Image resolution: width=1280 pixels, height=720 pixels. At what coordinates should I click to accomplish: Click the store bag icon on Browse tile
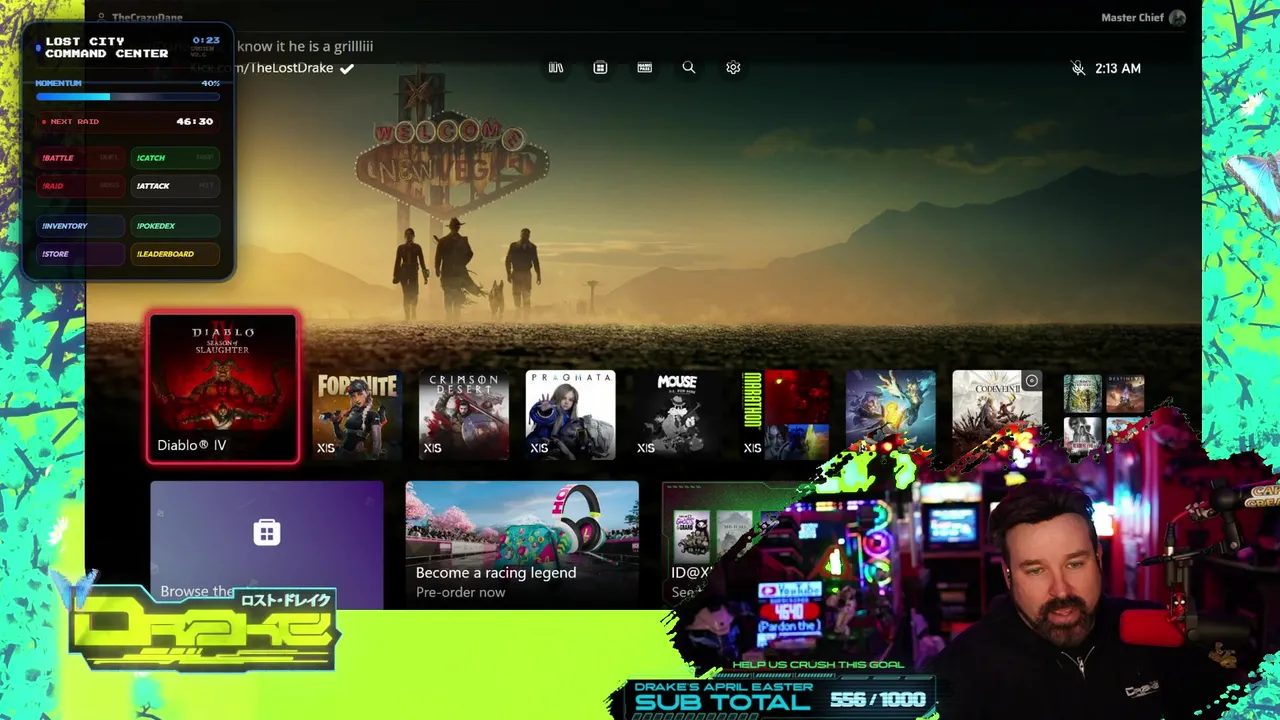click(266, 532)
